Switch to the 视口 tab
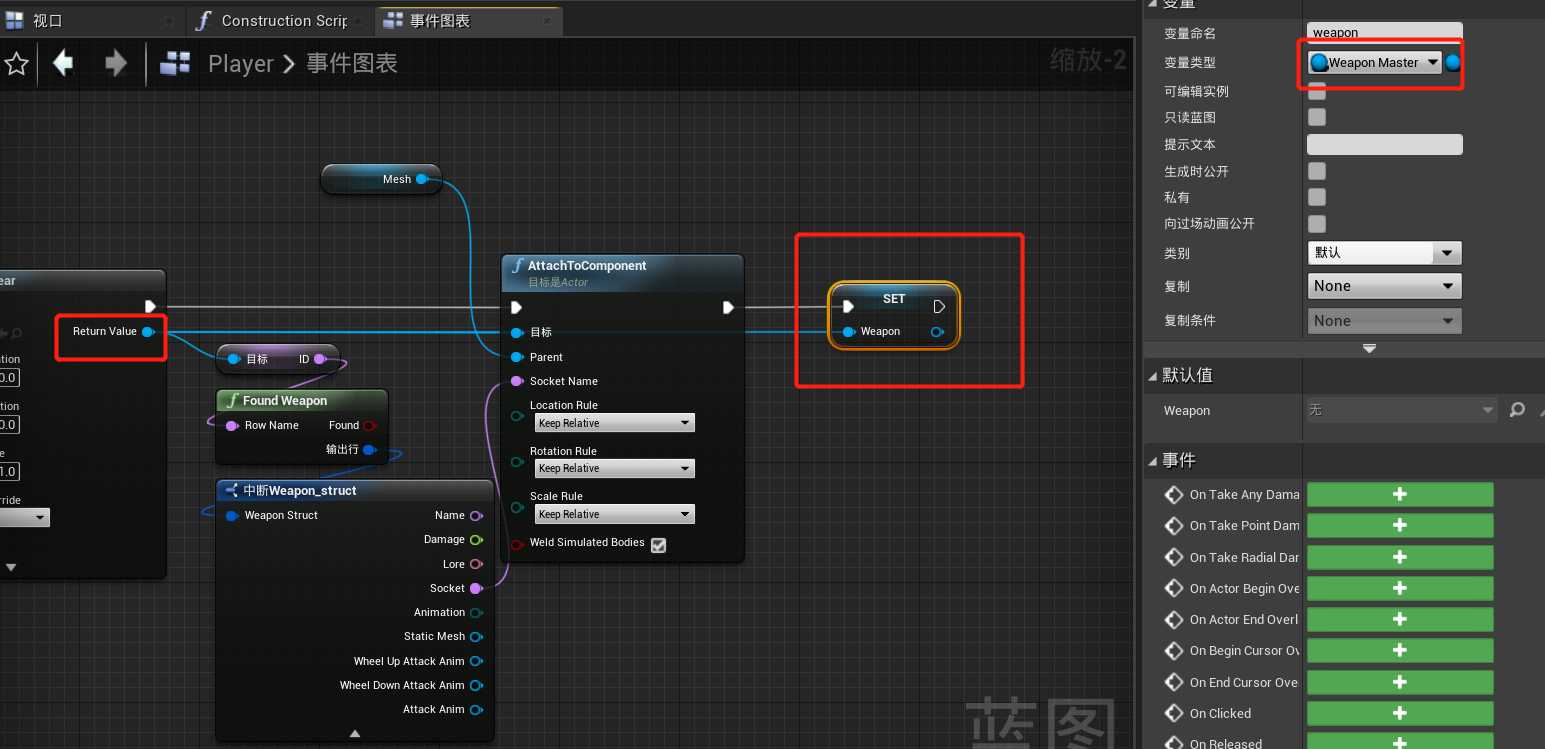This screenshot has width=1545, height=749. click(x=47, y=20)
